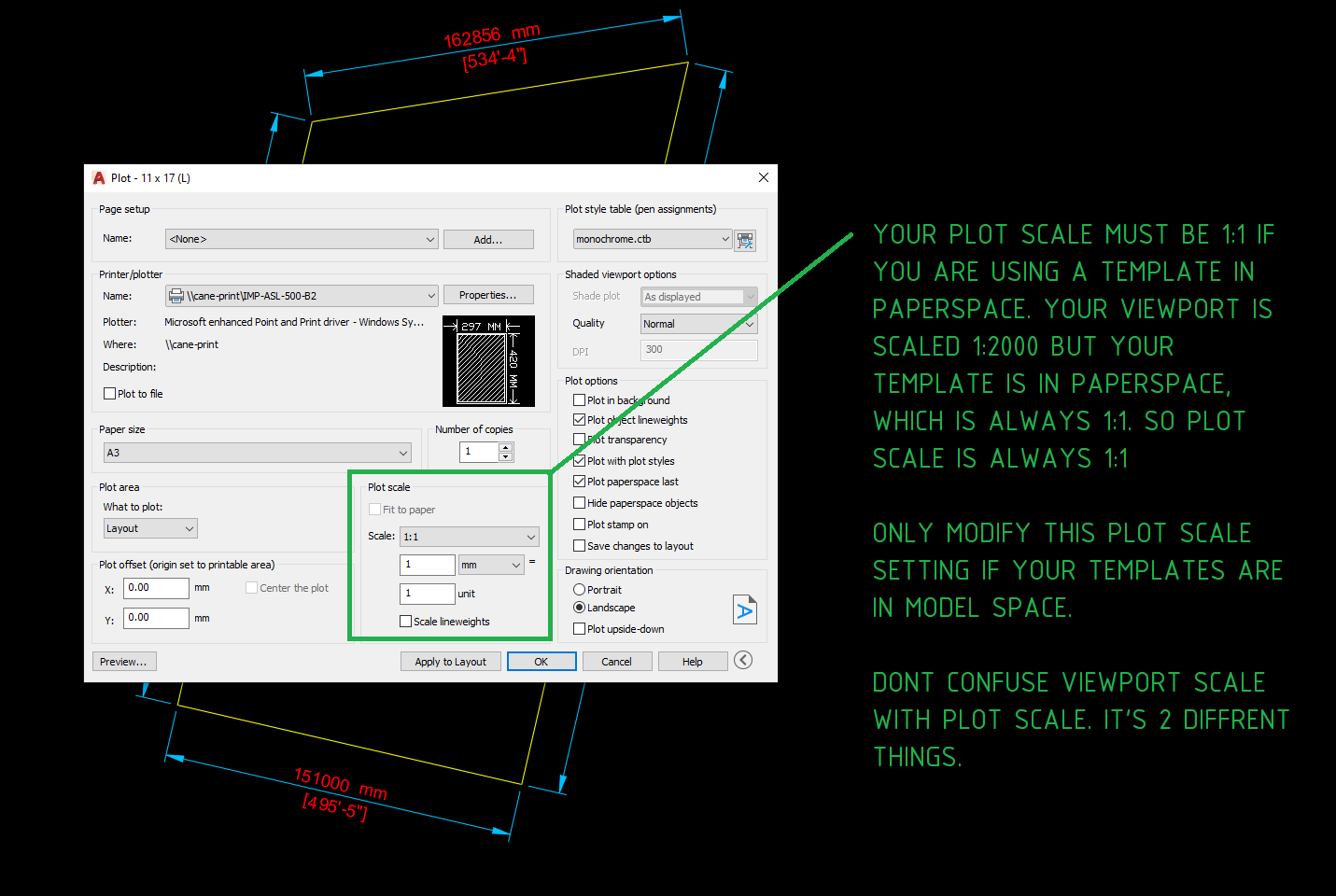Enable the Fit to paper option

click(374, 510)
